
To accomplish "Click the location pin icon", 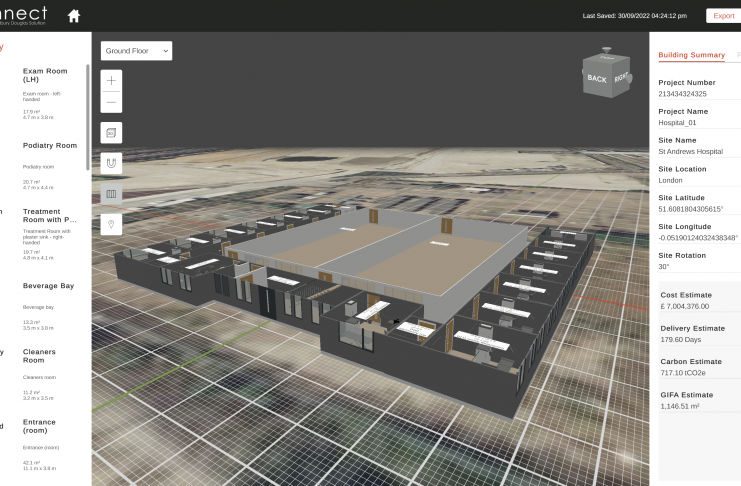I will click(111, 223).
